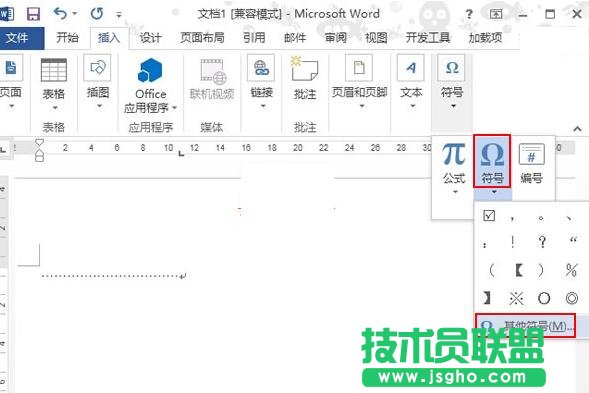Viewport: 589px width, 393px height.
Task: Switch to the 设计 (Design) tab
Action: coord(150,38)
